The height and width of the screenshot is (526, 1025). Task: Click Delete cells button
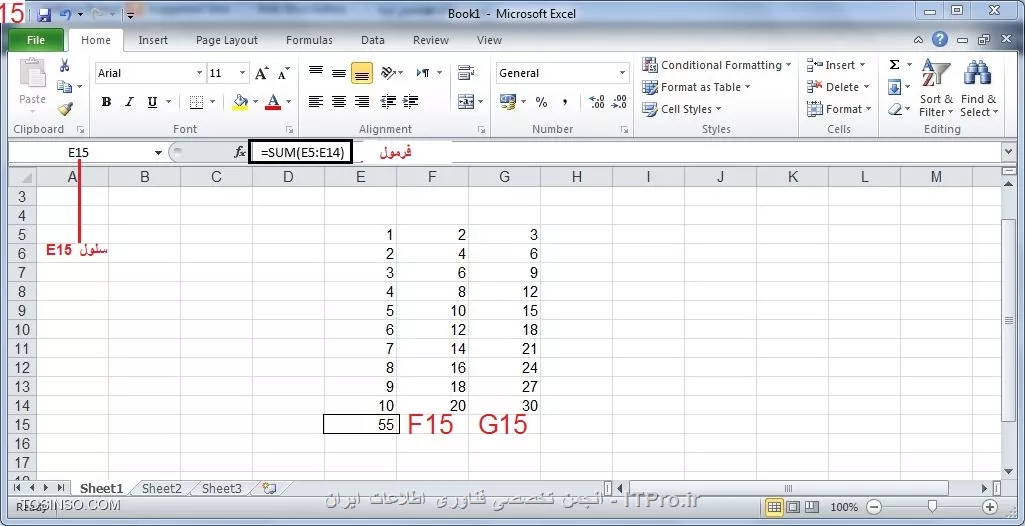pyautogui.click(x=839, y=87)
